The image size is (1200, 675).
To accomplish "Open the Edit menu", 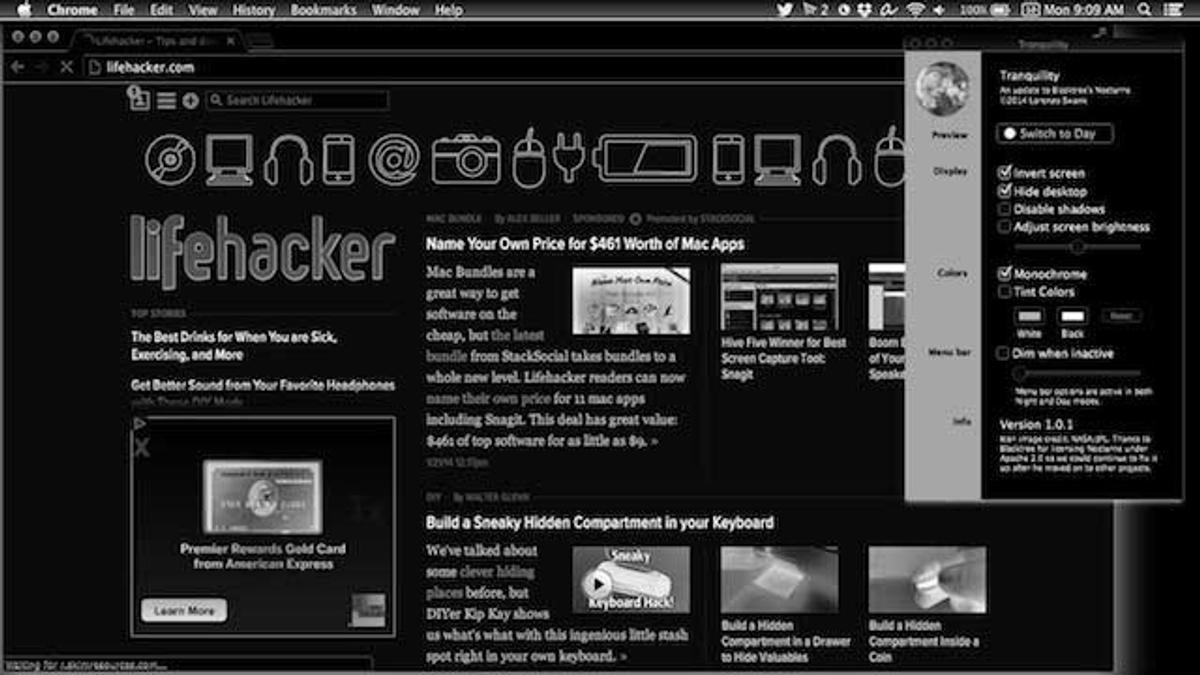I will click(x=161, y=10).
